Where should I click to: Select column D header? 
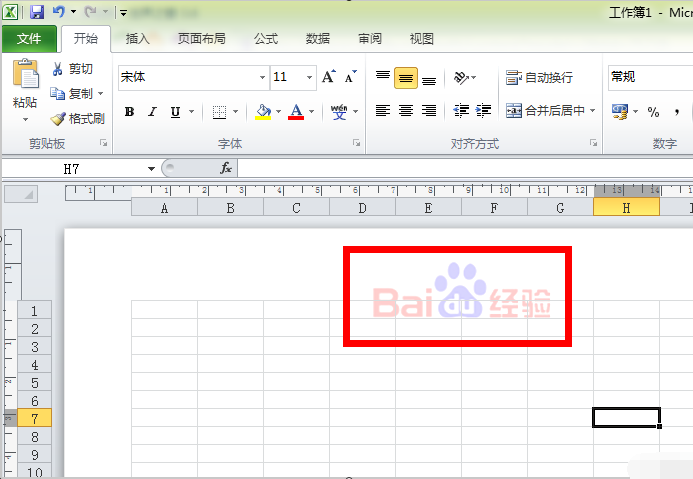(362, 208)
